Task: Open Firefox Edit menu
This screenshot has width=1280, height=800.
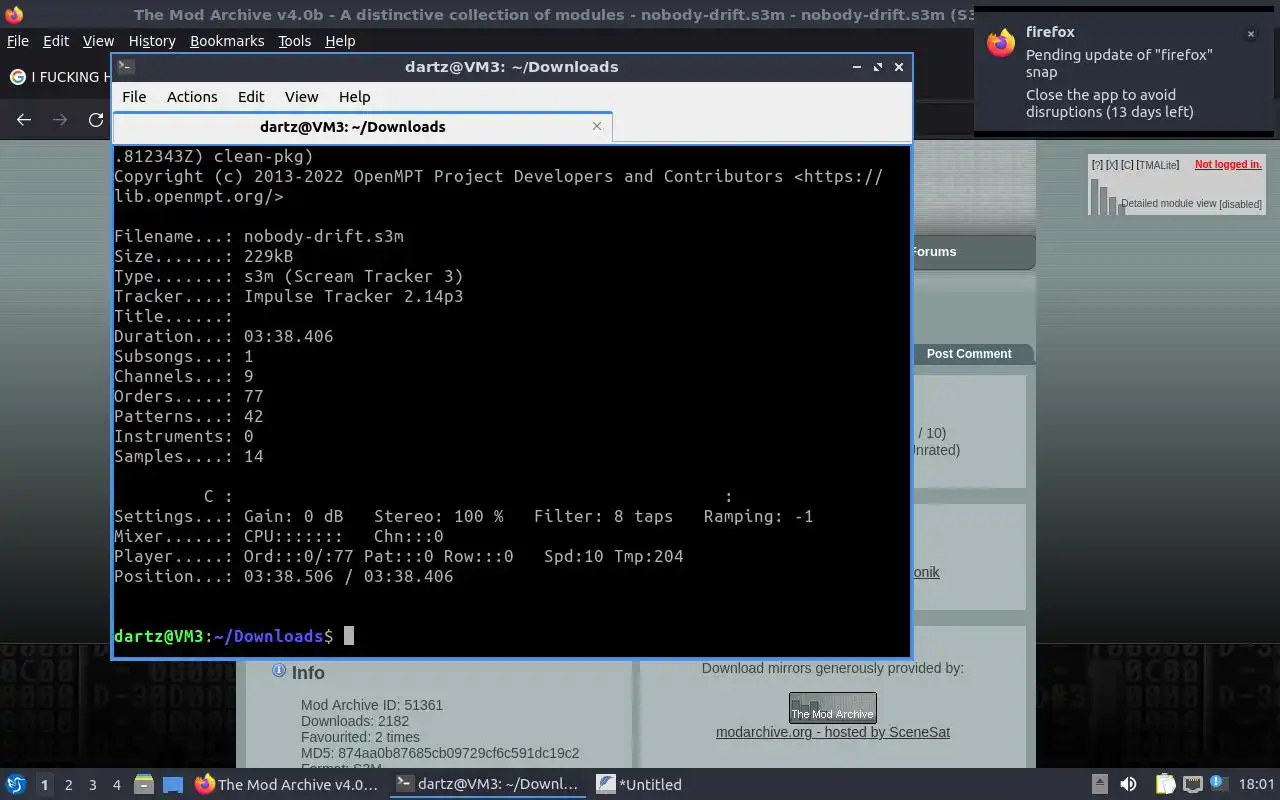Action: click(x=56, y=41)
